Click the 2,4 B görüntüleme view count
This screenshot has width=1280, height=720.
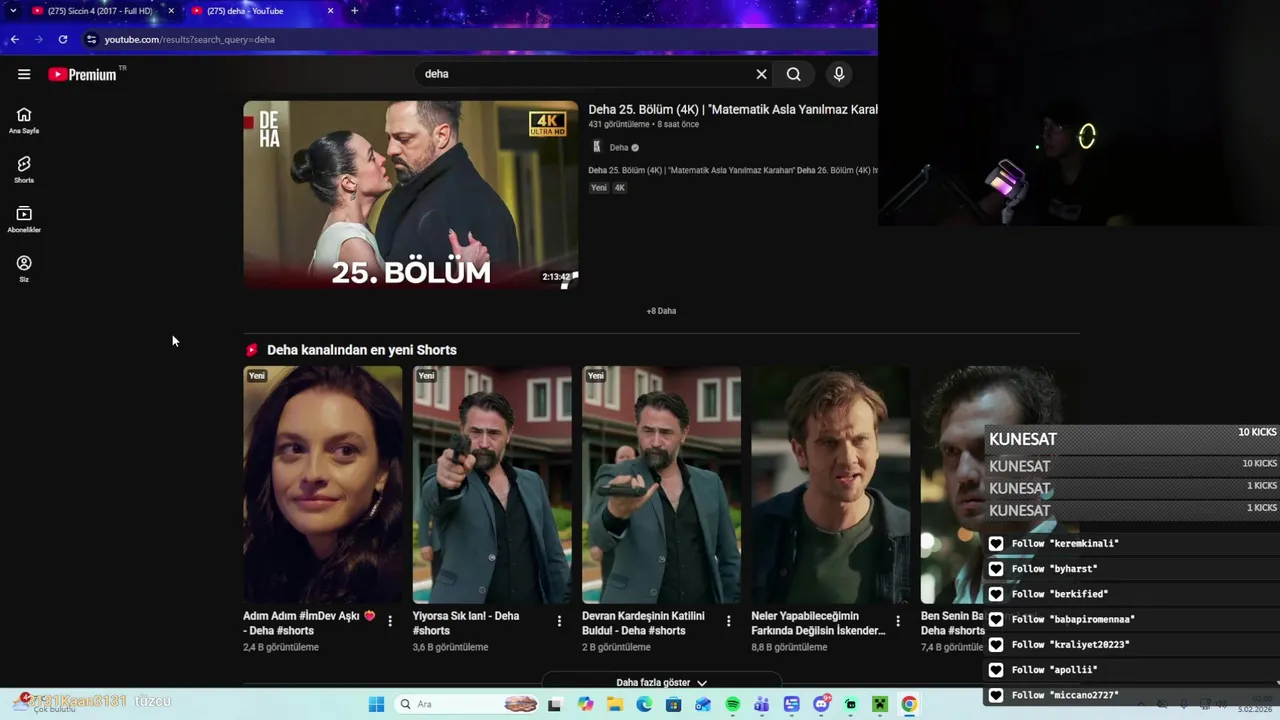click(x=281, y=647)
